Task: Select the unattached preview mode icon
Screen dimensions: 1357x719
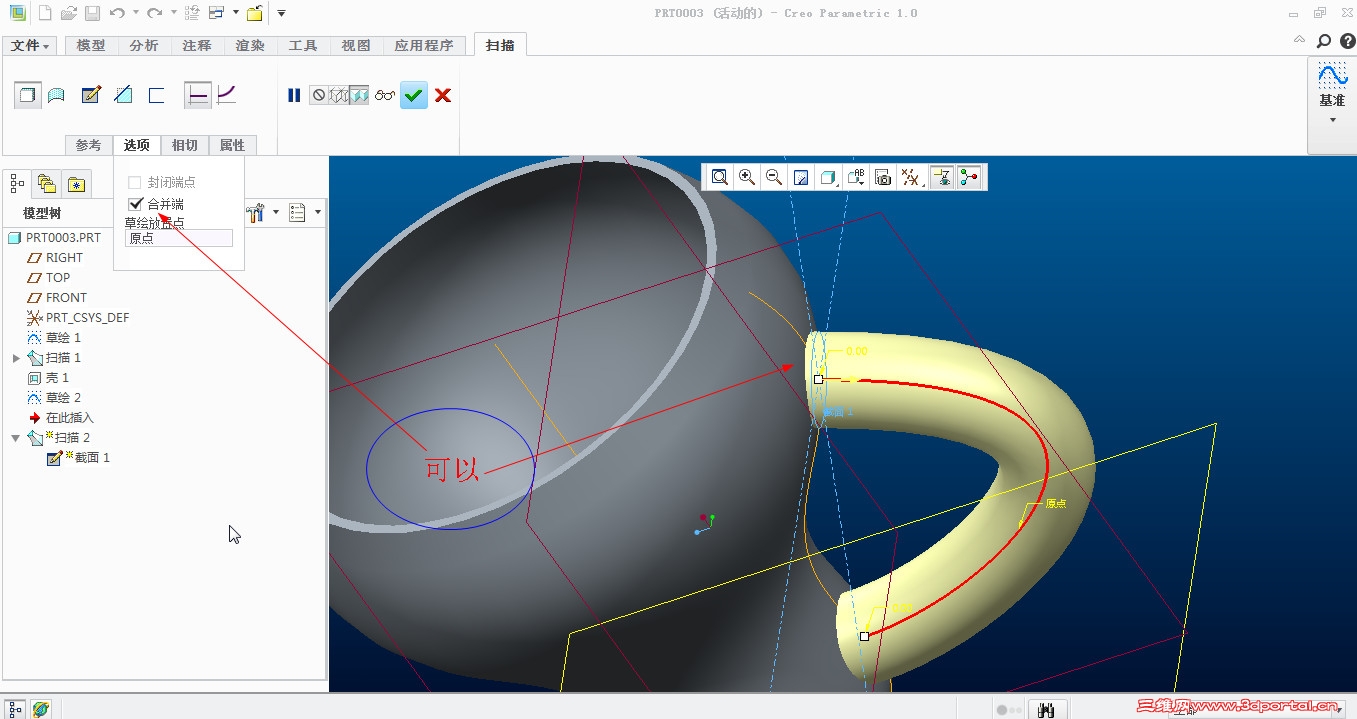Action: point(339,95)
